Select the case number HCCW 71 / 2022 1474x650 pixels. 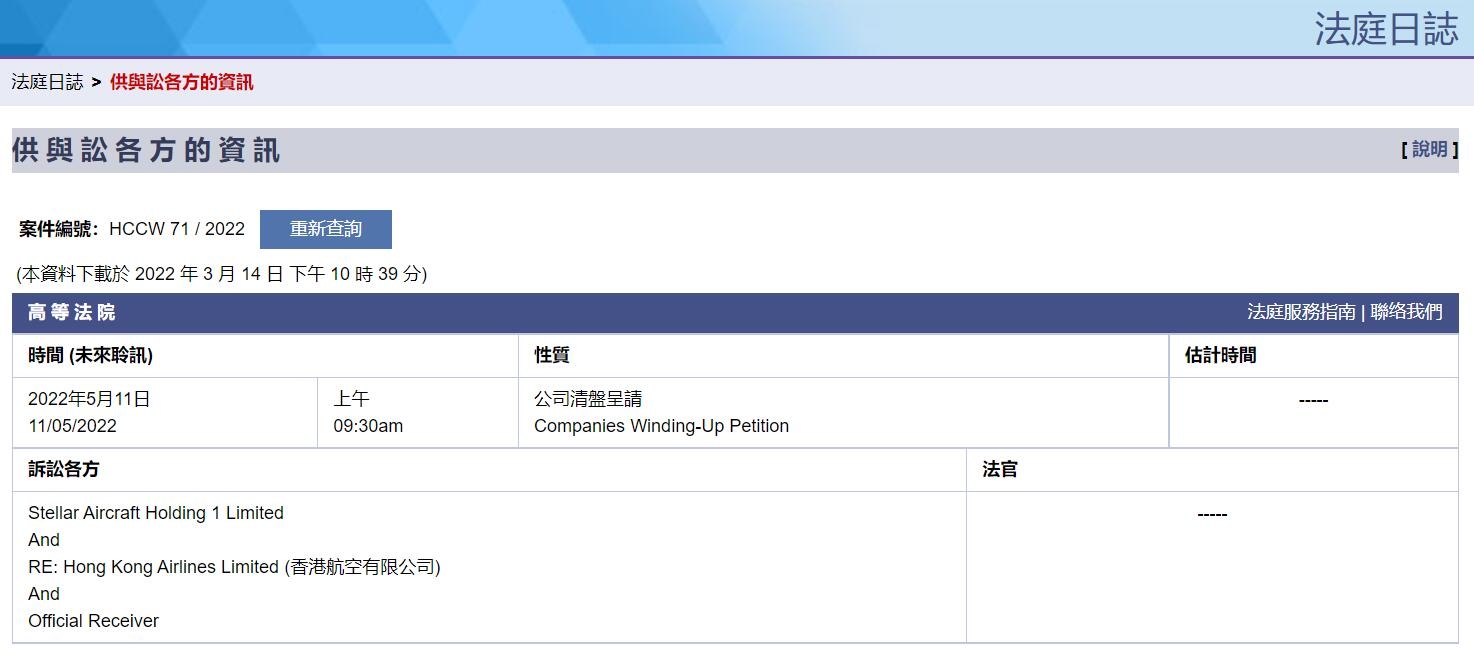click(177, 229)
